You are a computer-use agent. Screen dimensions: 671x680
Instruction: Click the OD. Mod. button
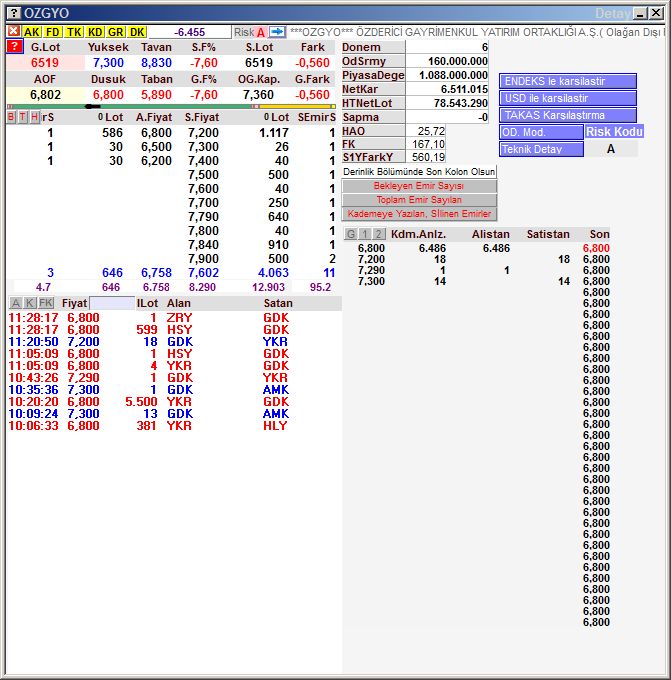click(x=541, y=132)
